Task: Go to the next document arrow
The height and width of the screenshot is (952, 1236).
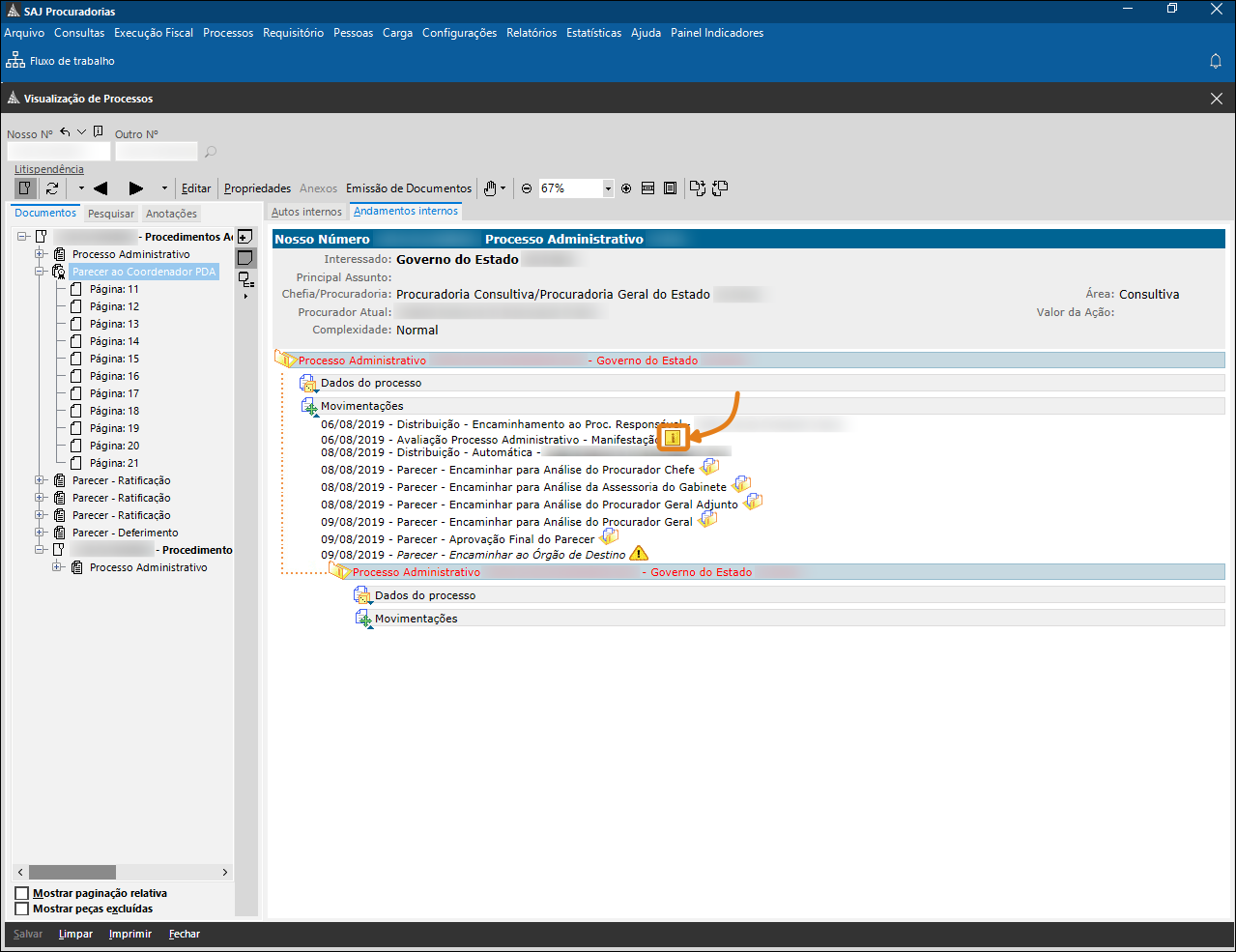Action: pos(136,188)
